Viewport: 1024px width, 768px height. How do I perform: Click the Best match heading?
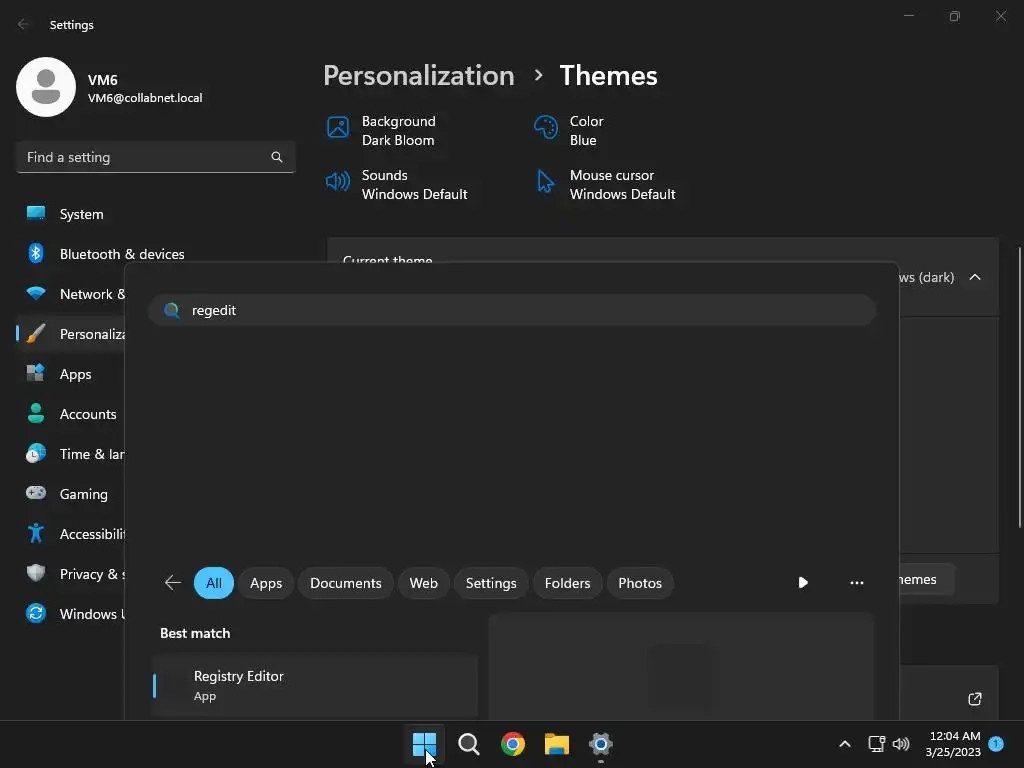coord(195,633)
